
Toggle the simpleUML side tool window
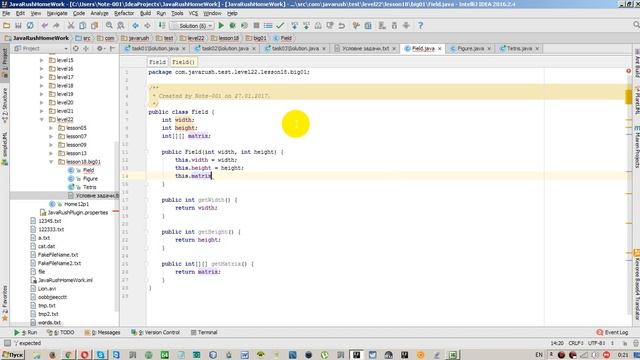(x=4, y=148)
